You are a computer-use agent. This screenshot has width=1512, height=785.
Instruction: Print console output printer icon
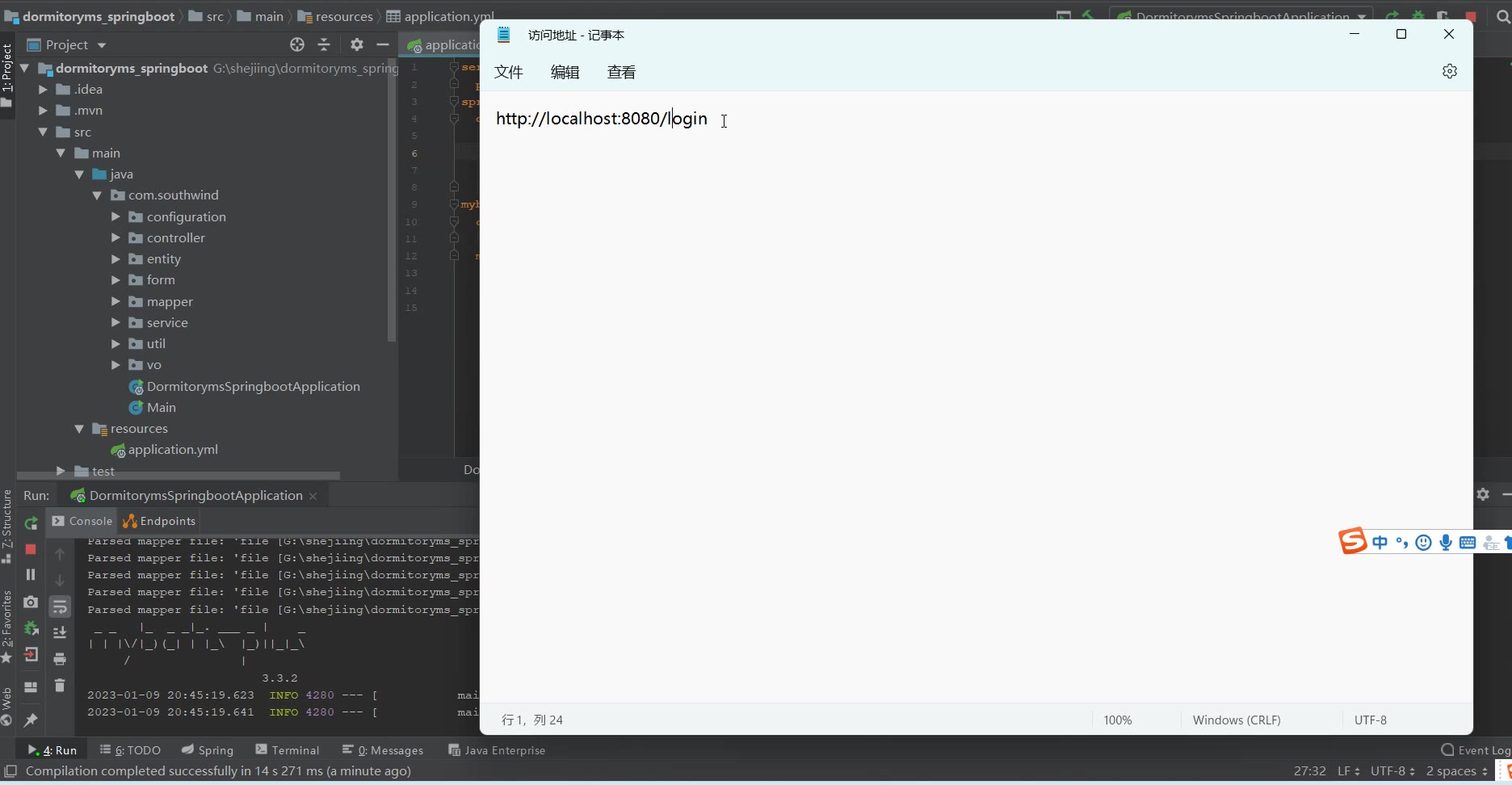click(60, 659)
